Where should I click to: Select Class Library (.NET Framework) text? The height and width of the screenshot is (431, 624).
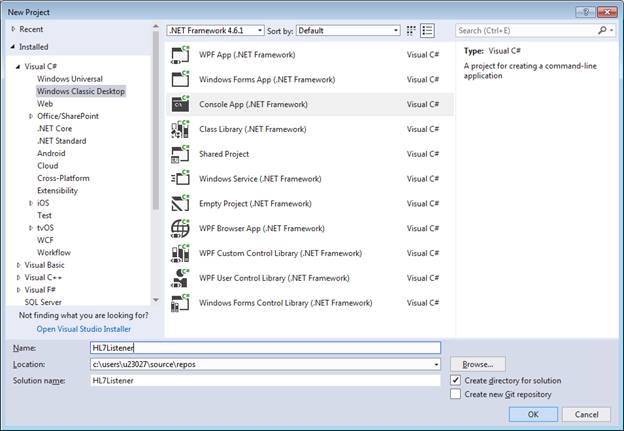pos(253,129)
